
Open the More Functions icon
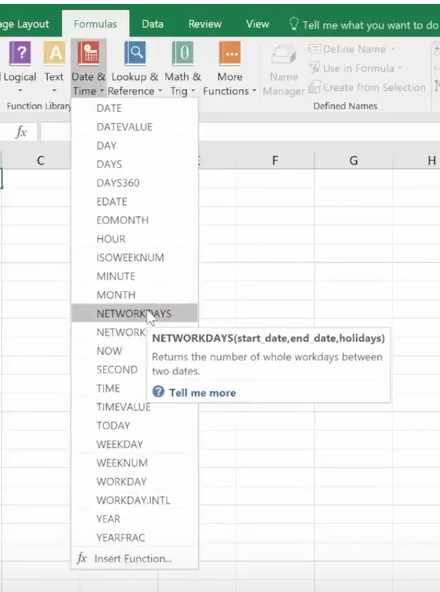[230, 54]
